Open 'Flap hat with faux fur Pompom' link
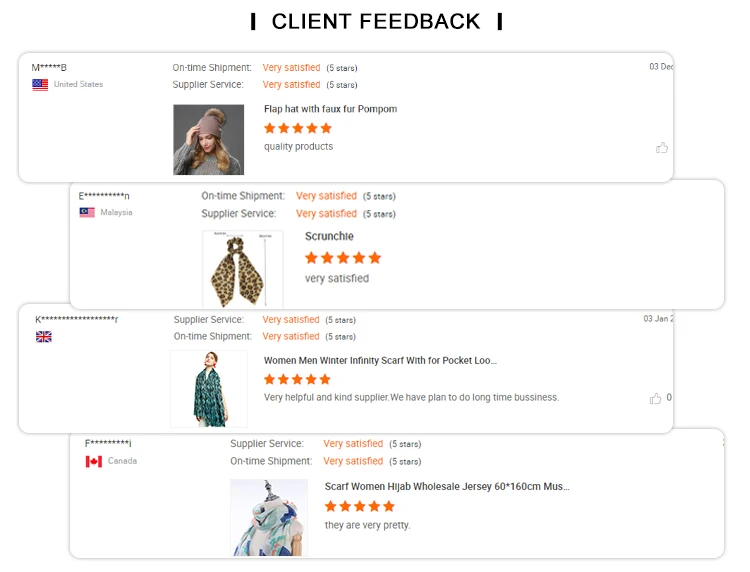This screenshot has width=750, height=572. [x=330, y=109]
